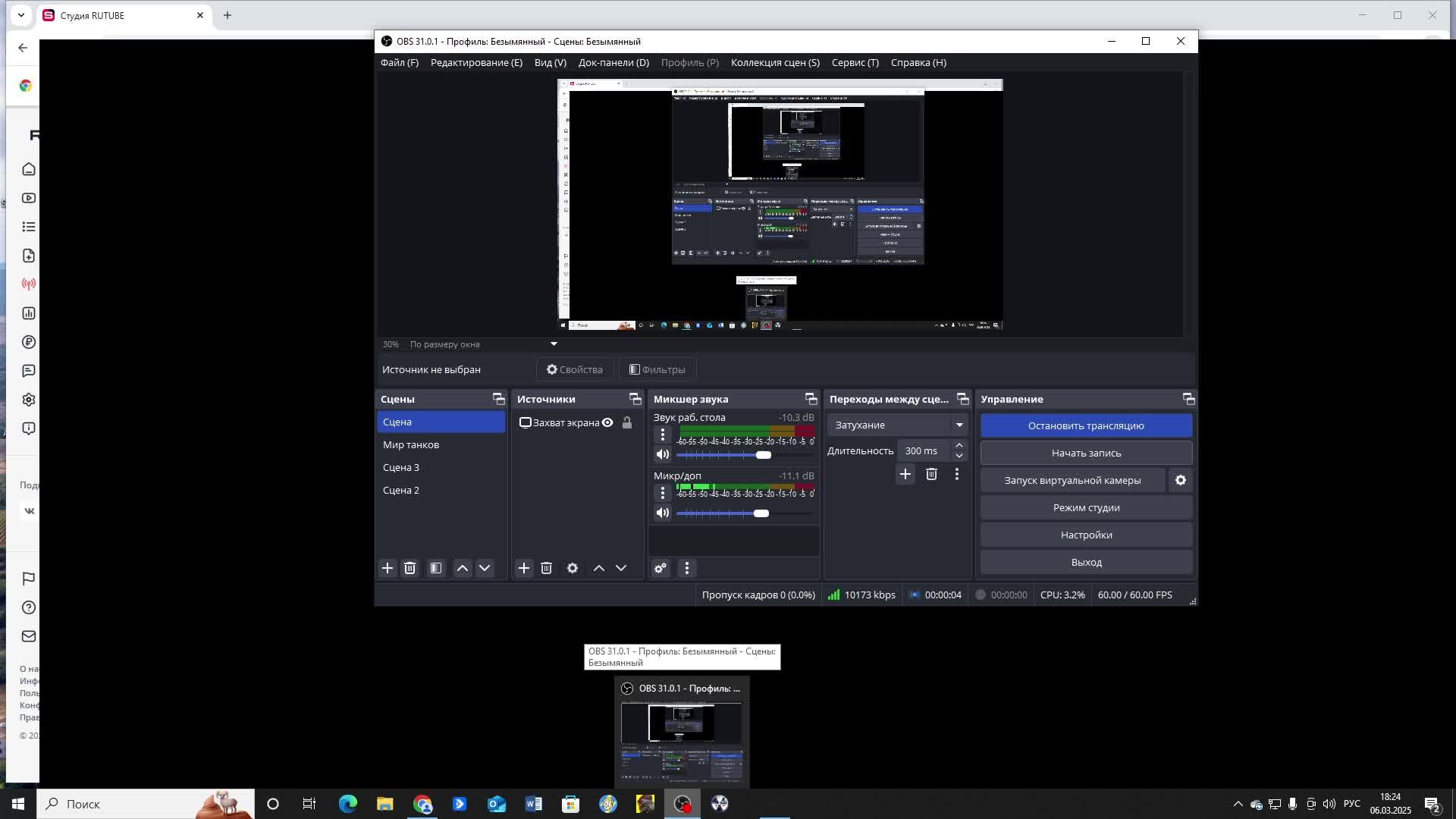Open virtual camera settings gear icon
Viewport: 1456px width, 819px height.
[x=1181, y=480]
